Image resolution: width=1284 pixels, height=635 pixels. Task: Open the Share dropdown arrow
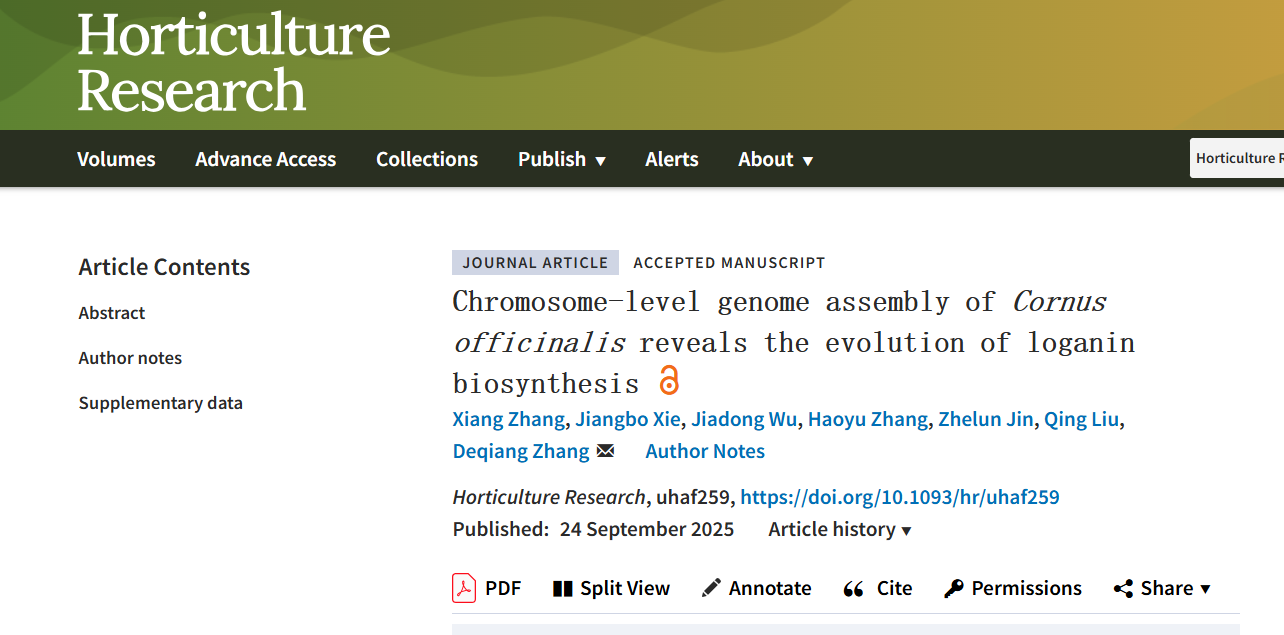[1205, 589]
